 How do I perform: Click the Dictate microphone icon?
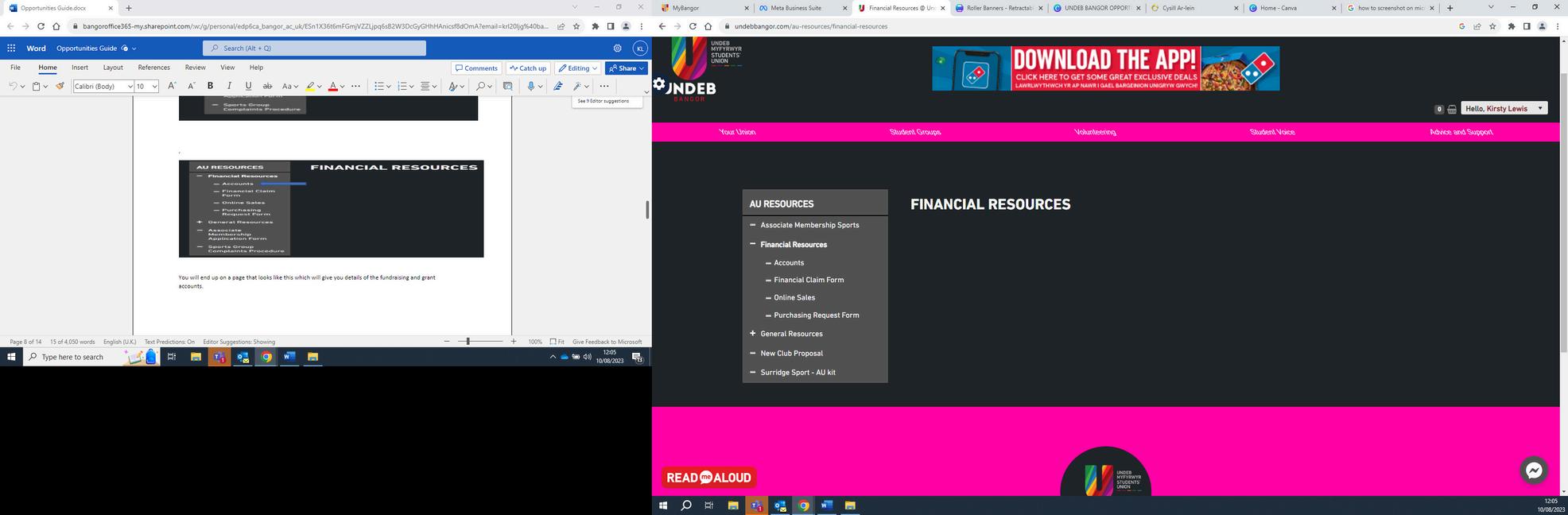530,86
